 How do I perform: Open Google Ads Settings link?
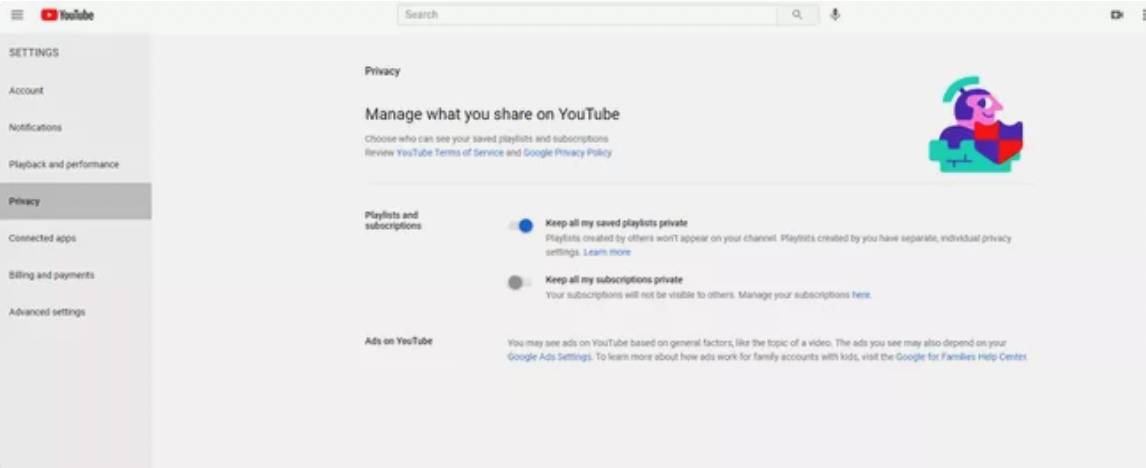[x=550, y=357]
